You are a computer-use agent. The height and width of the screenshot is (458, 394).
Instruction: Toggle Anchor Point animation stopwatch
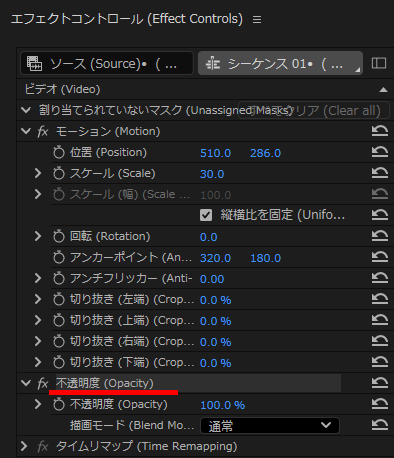click(x=59, y=257)
